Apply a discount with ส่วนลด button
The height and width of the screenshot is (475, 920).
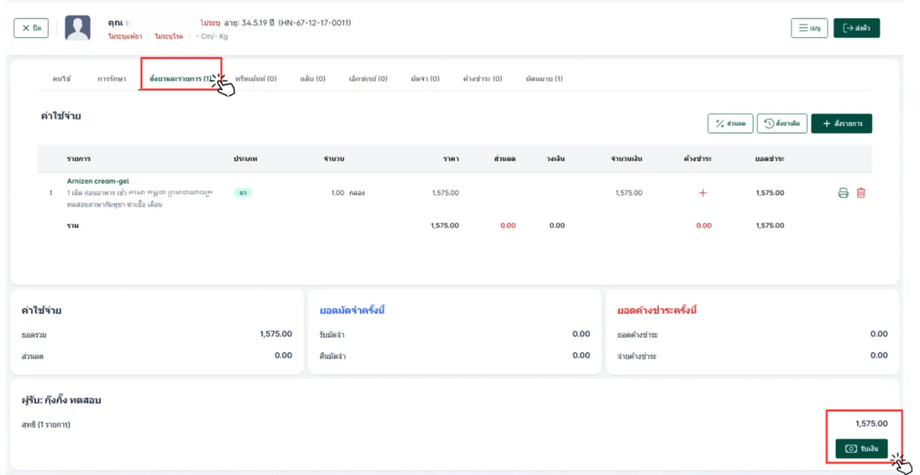point(730,124)
